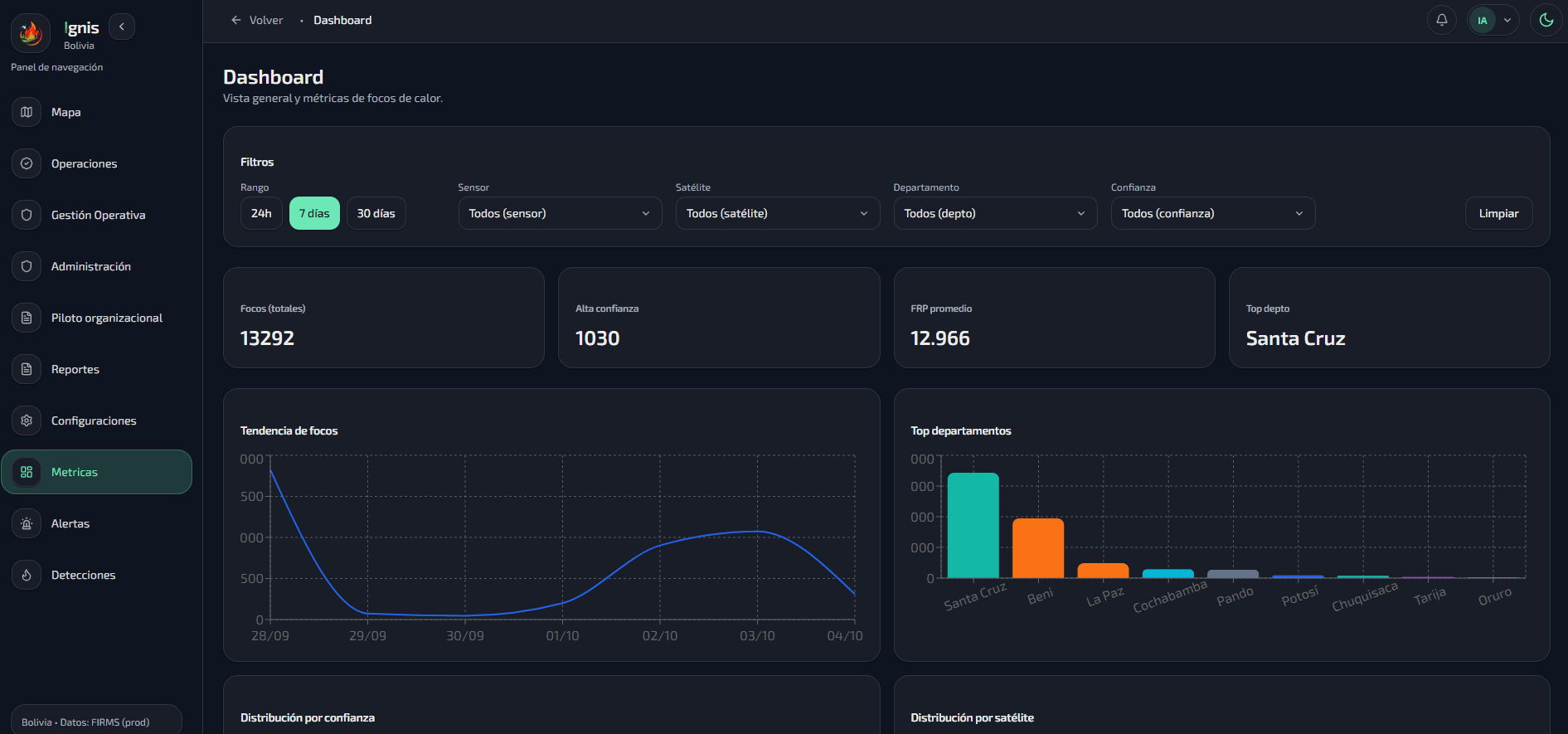Expand the user menu chevron
The width and height of the screenshot is (1568, 734).
[1507, 21]
